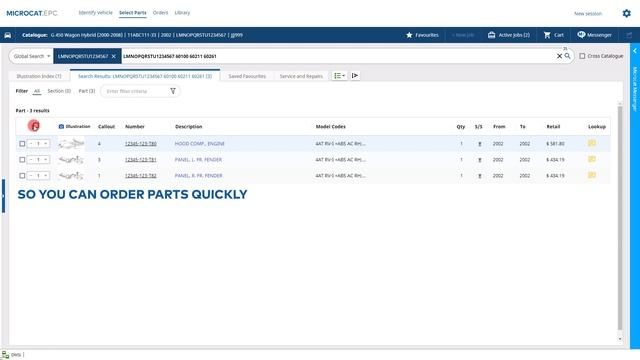Select checkbox for HOOD COMP., ENGINE row

pos(22,144)
